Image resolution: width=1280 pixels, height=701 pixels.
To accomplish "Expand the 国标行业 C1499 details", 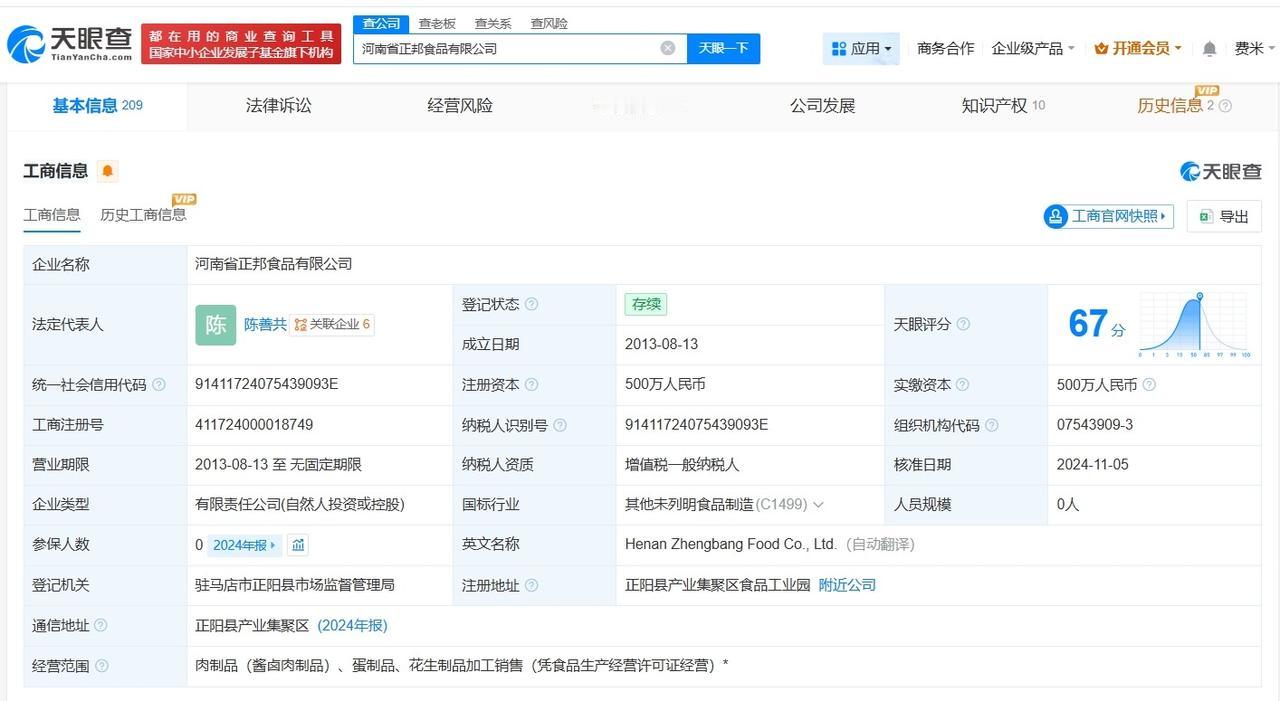I will 818,505.
